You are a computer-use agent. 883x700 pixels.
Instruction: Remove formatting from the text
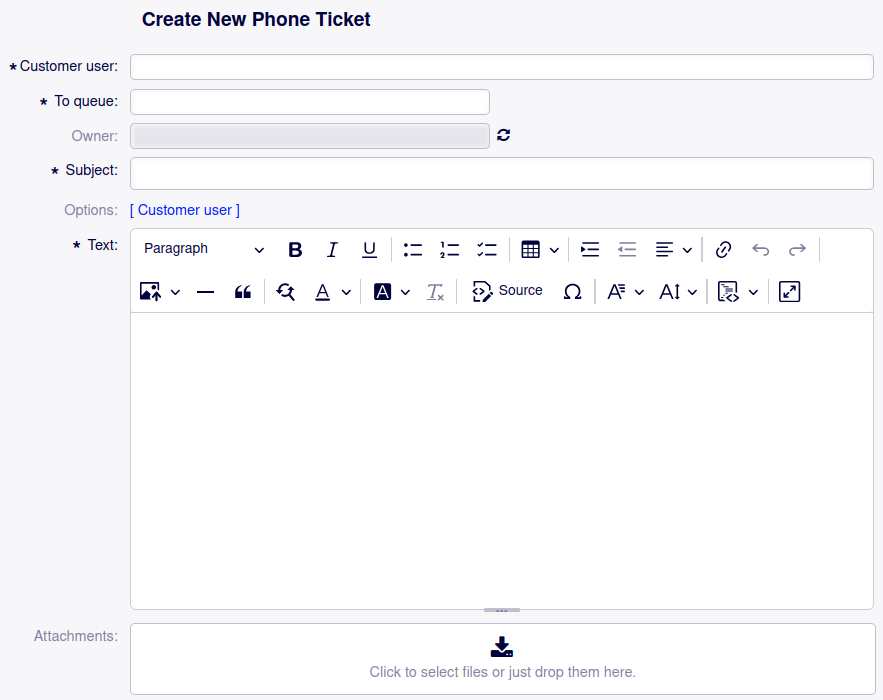[435, 292]
